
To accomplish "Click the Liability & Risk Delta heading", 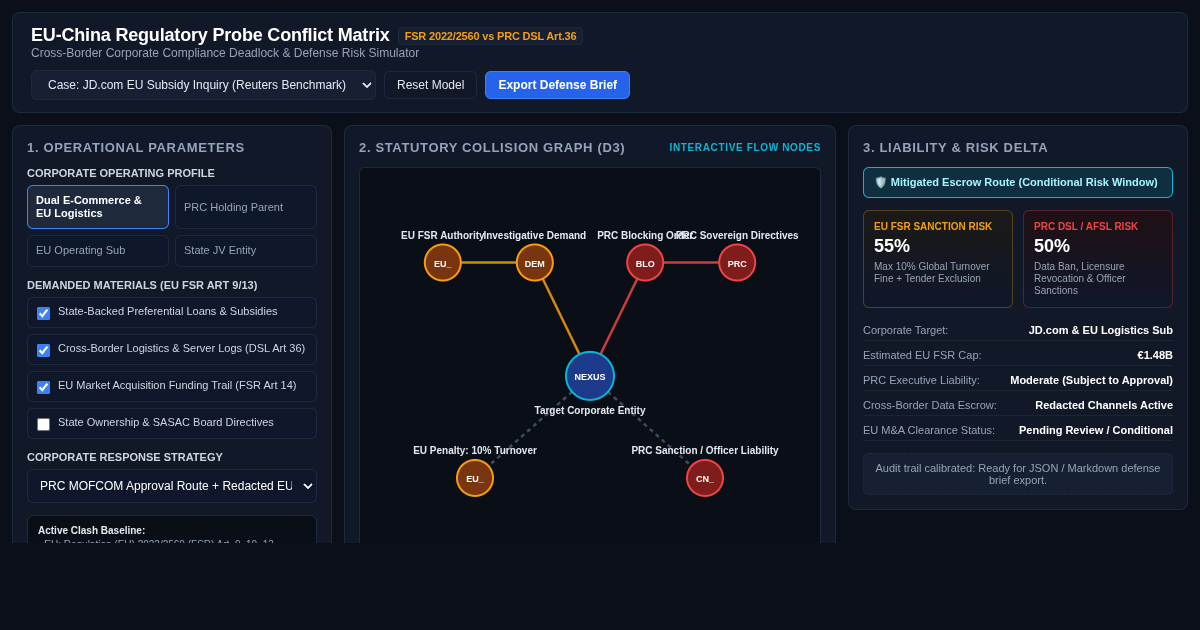I will click(x=955, y=148).
